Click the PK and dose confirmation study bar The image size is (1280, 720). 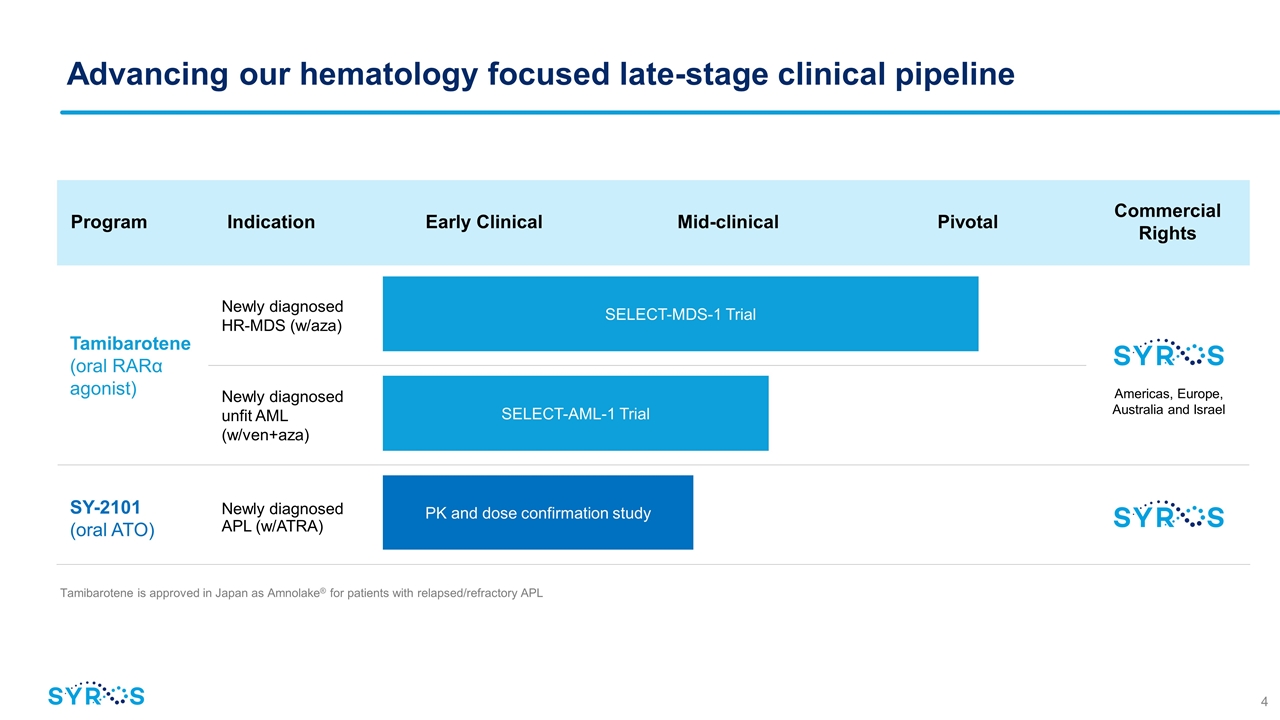coord(537,513)
